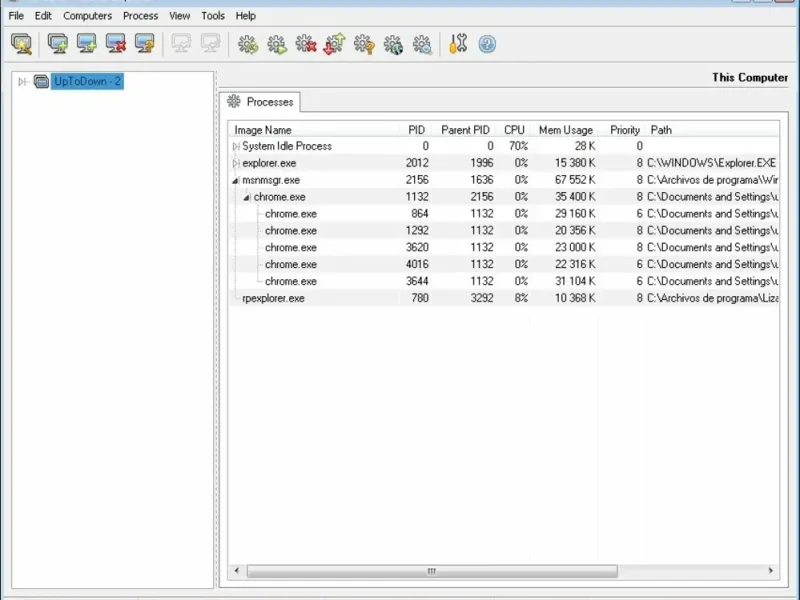Click the blue help question mark icon
This screenshot has height=600, width=800.
[x=487, y=44]
